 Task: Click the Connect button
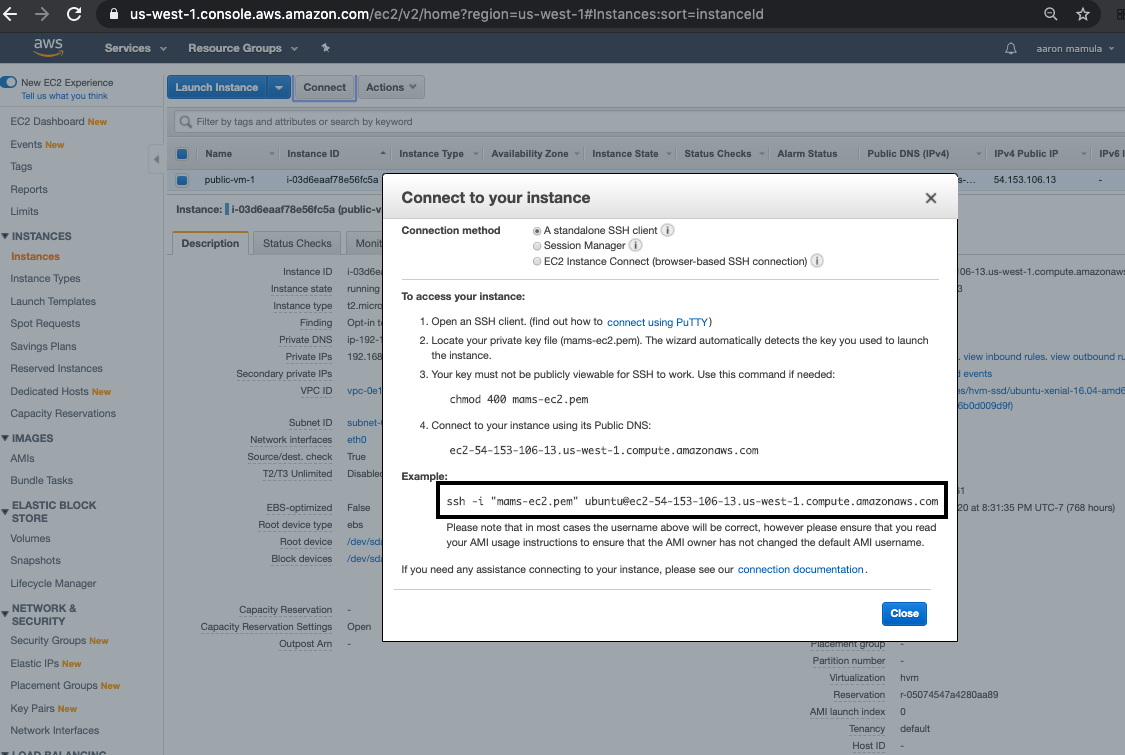pos(324,88)
